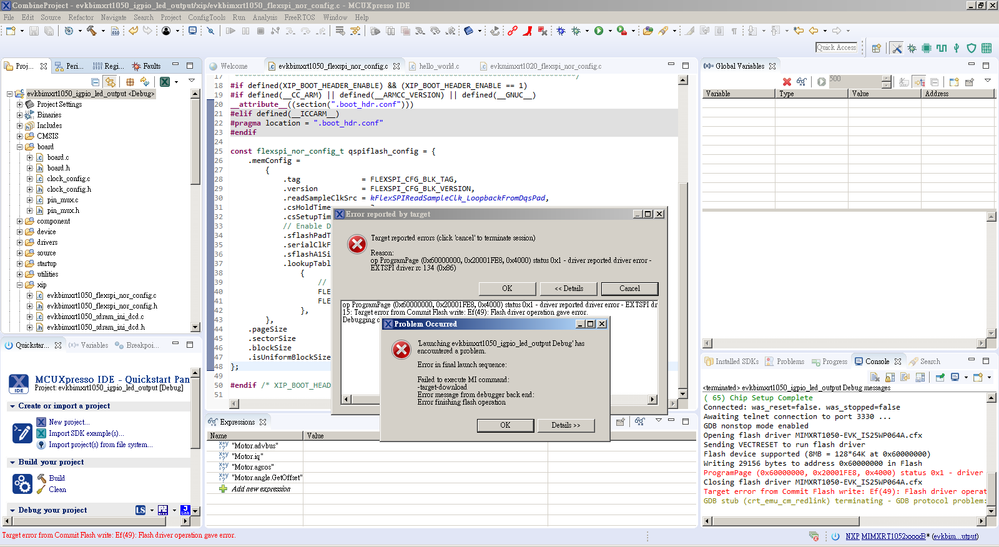Click the error details horizontal scrollbar
This screenshot has height=547, width=999.
[500, 399]
